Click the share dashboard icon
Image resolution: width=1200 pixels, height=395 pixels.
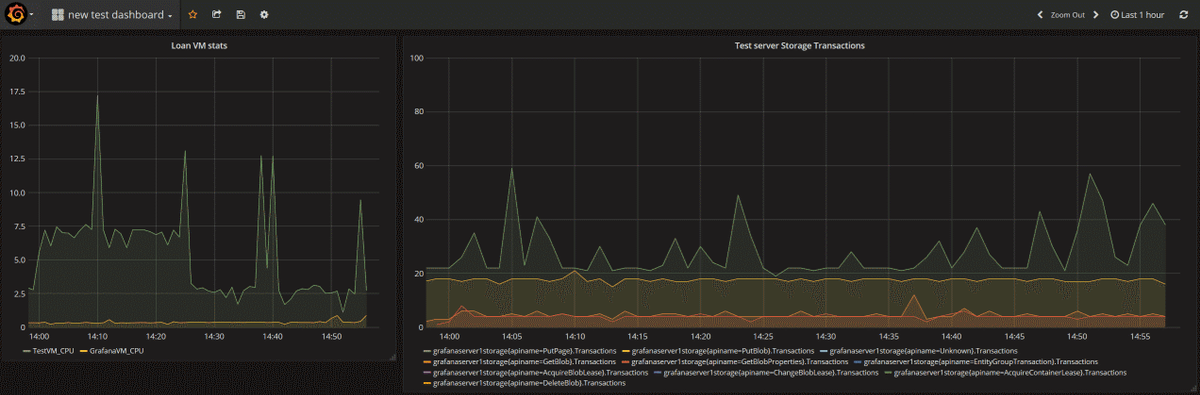pyautogui.click(x=216, y=15)
